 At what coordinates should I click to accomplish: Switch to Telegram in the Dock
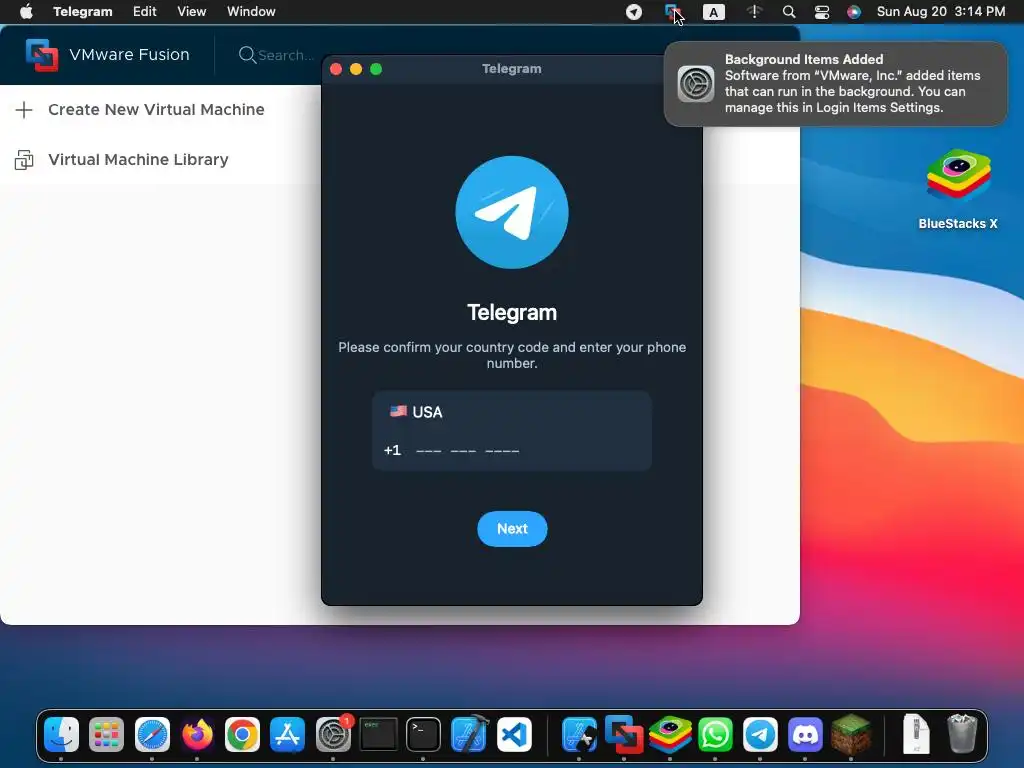pyautogui.click(x=760, y=735)
